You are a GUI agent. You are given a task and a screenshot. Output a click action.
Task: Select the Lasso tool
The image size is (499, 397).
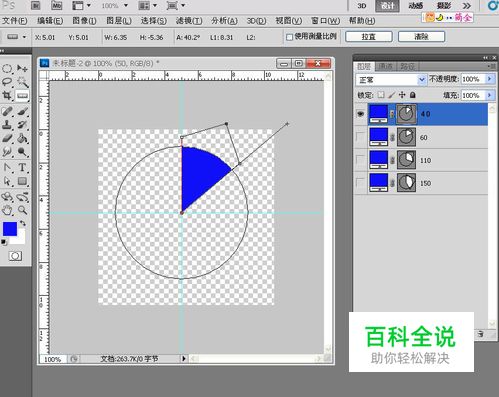point(7,82)
